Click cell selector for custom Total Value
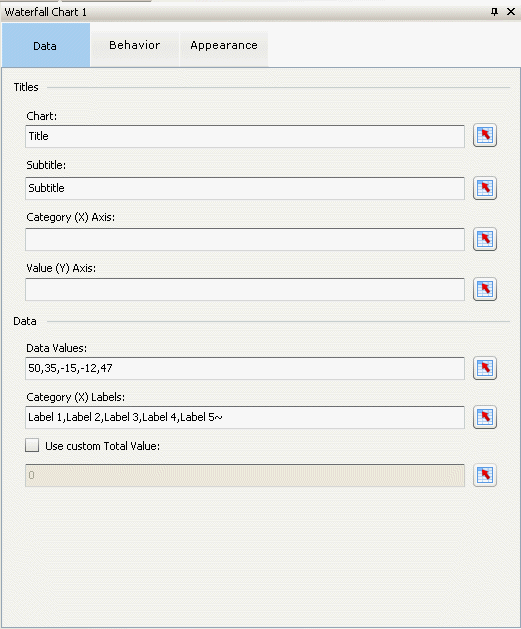Image resolution: width=521 pixels, height=629 pixels. pyautogui.click(x=485, y=475)
